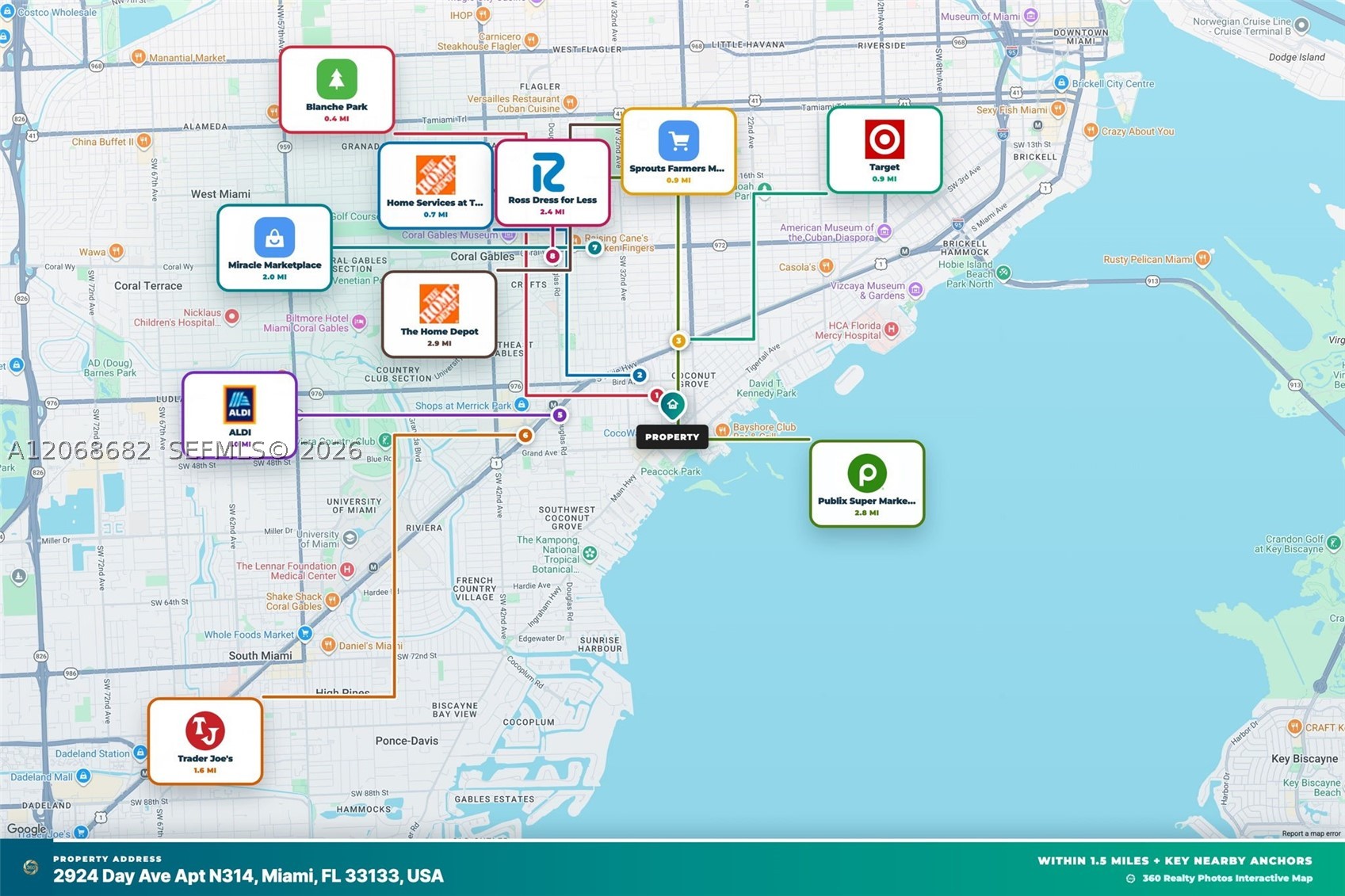The image size is (1345, 896).
Task: Click the Daniel's Miami restaurant pin
Action: pyautogui.click(x=327, y=645)
